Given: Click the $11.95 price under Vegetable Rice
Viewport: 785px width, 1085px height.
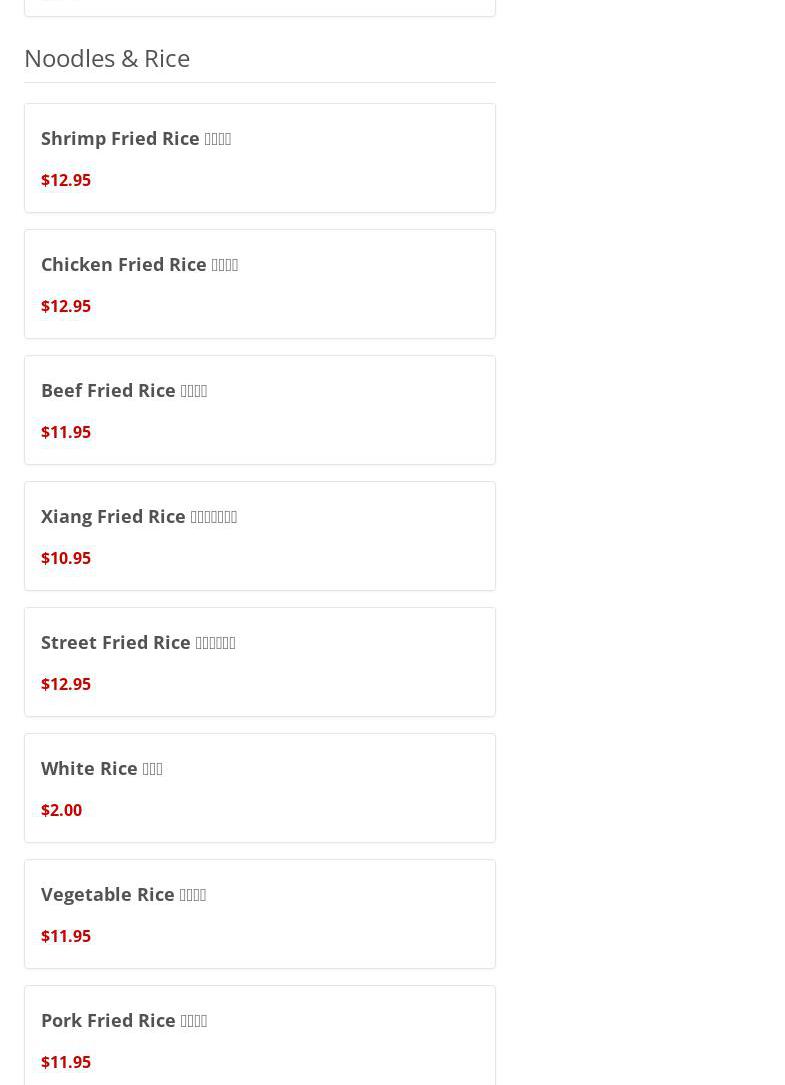Looking at the screenshot, I should tap(66, 936).
